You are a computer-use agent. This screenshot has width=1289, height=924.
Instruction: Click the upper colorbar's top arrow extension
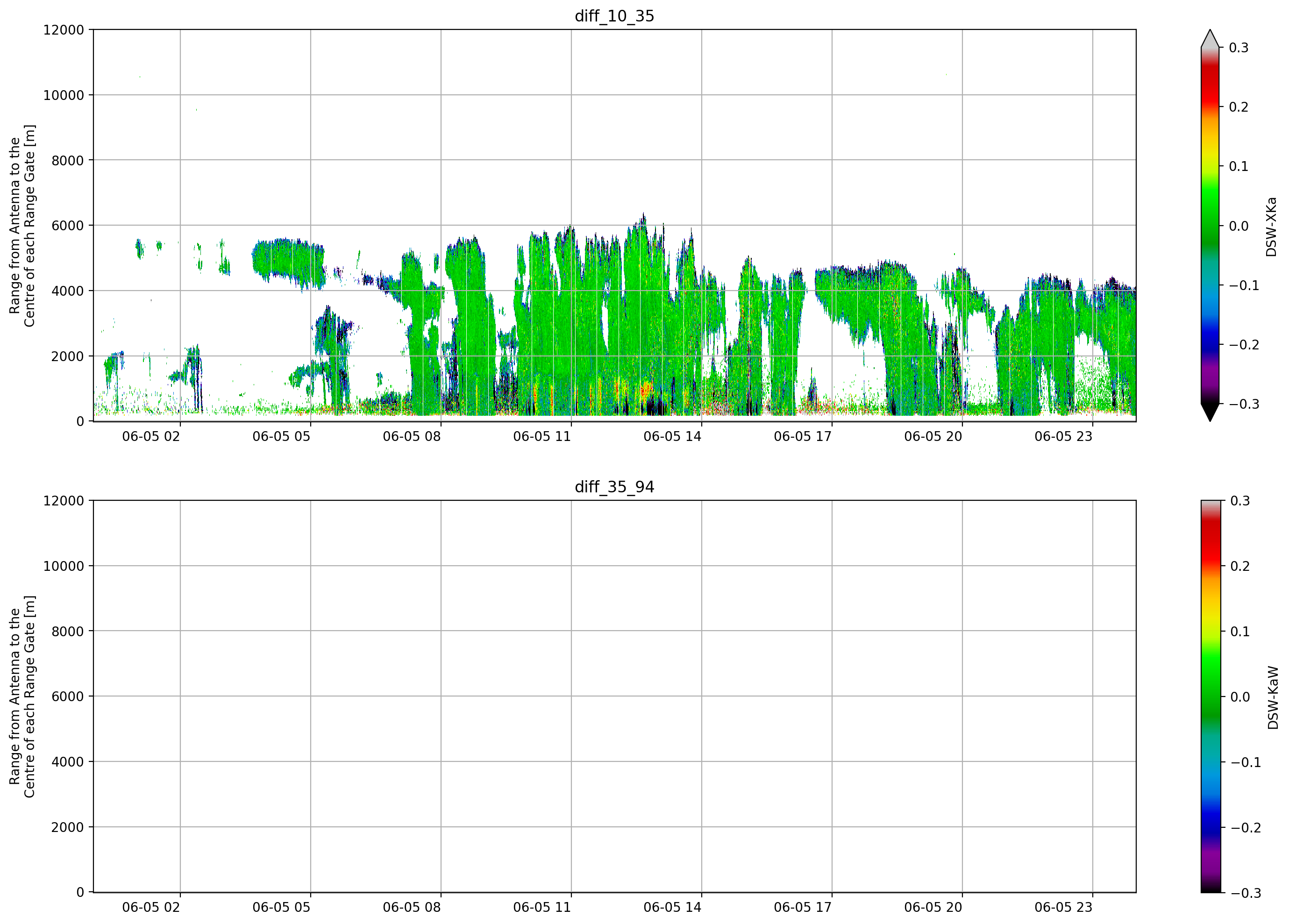[x=1210, y=38]
